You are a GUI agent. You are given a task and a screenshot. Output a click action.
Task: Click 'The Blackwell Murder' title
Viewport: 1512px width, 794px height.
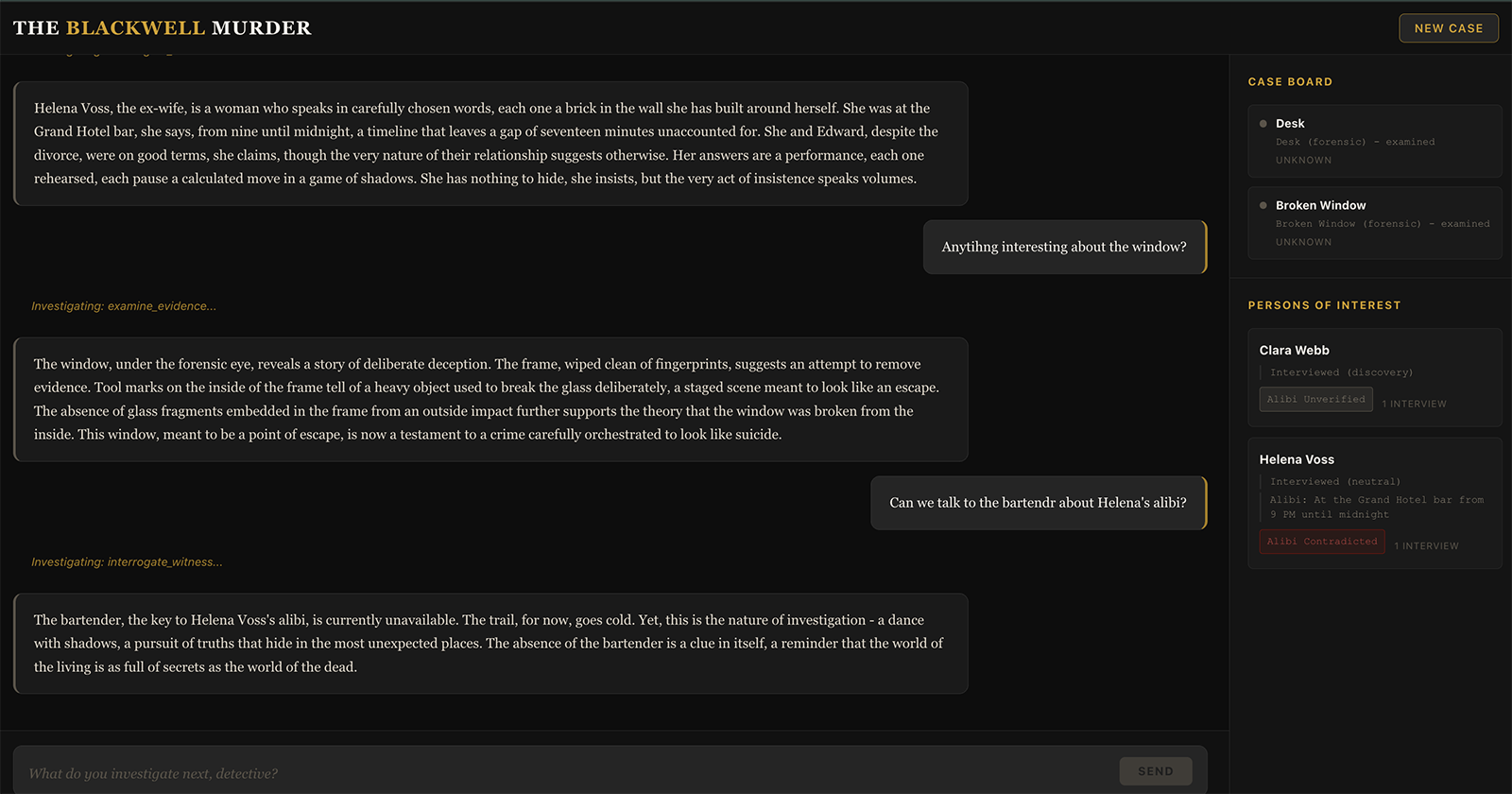pos(162,28)
